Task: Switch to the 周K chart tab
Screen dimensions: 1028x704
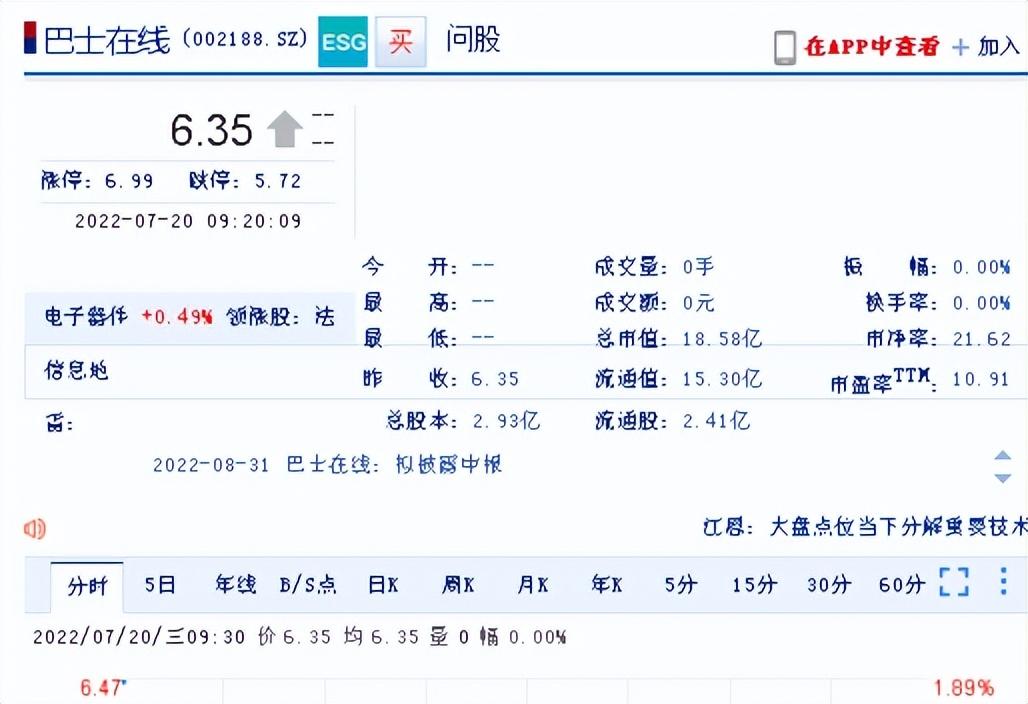Action: point(458,584)
